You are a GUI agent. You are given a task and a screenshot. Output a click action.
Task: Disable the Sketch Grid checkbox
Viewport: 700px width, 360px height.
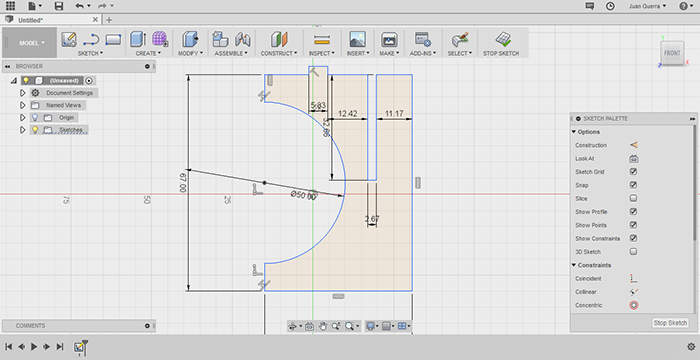pyautogui.click(x=633, y=172)
